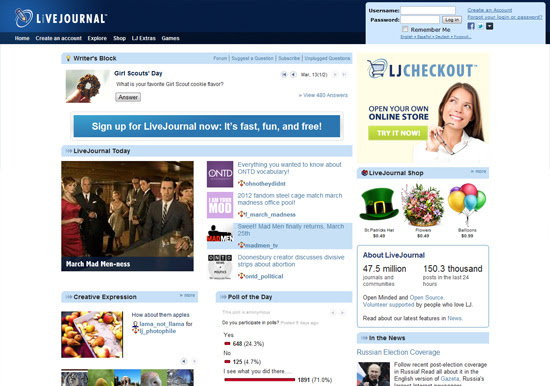Expand more in Creative Expression header
The height and width of the screenshot is (386, 550).
(x=187, y=295)
